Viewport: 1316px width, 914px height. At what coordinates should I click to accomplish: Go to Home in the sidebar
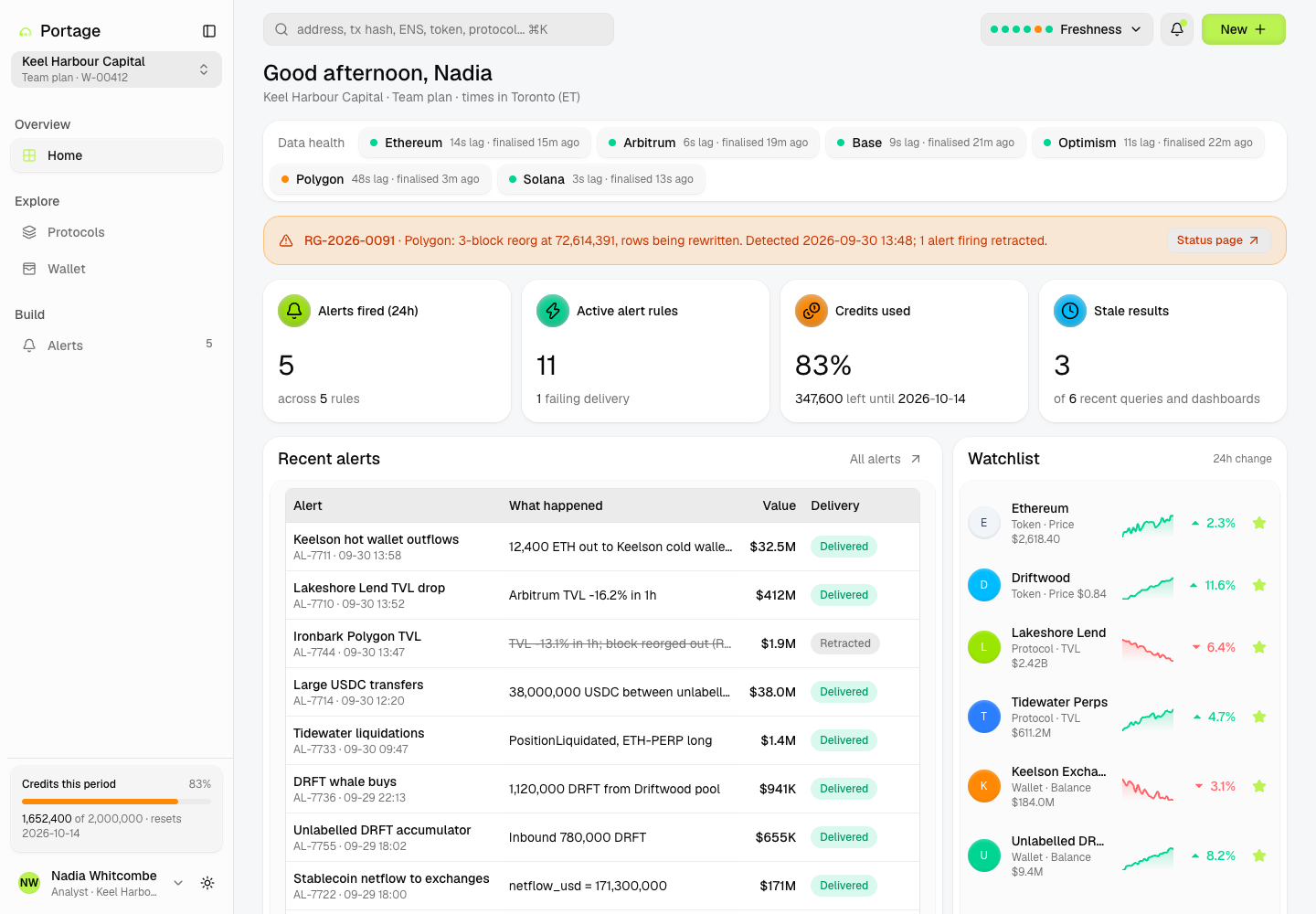coord(116,155)
